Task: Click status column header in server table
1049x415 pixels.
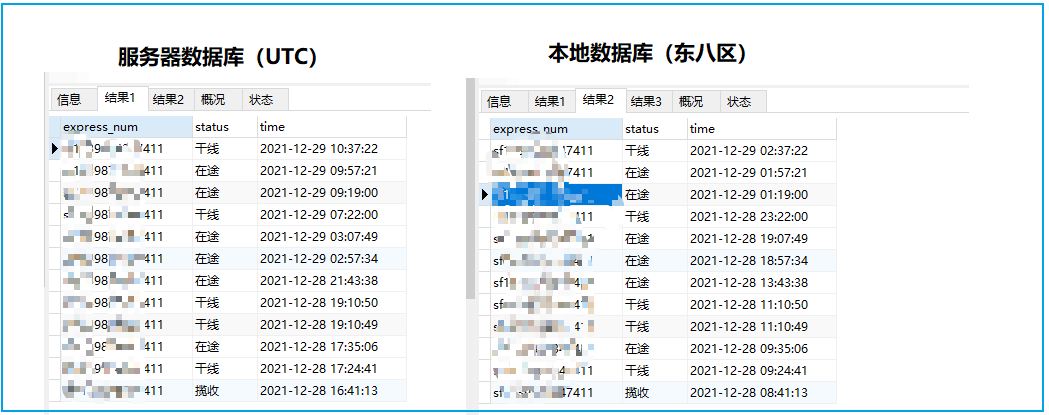Action: [225, 127]
